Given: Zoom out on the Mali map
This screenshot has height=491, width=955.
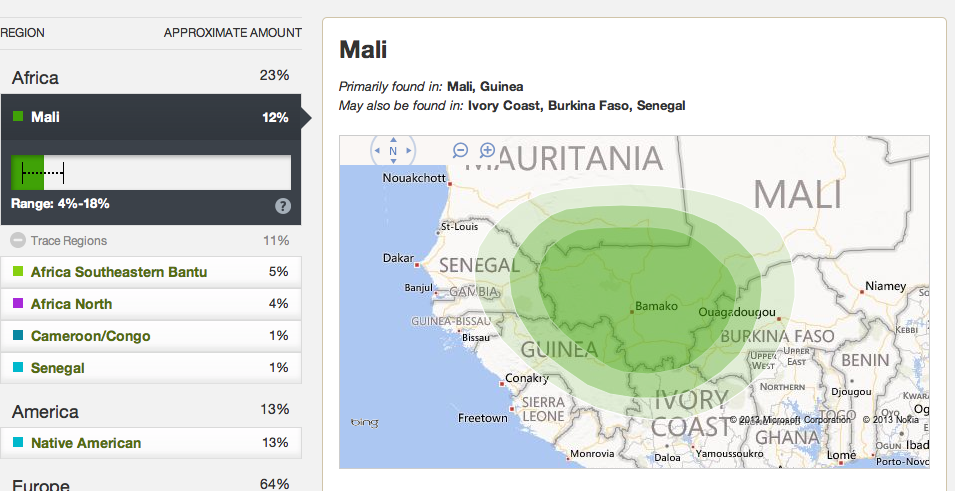Looking at the screenshot, I should tap(461, 150).
